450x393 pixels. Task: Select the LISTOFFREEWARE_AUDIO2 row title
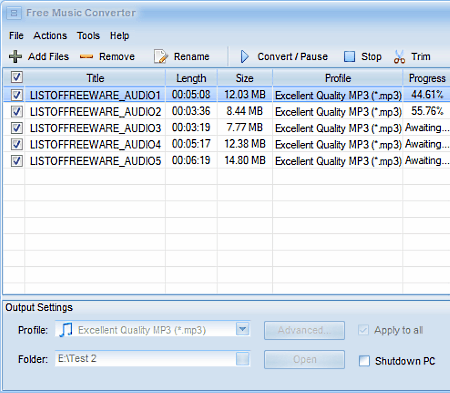[x=95, y=112]
